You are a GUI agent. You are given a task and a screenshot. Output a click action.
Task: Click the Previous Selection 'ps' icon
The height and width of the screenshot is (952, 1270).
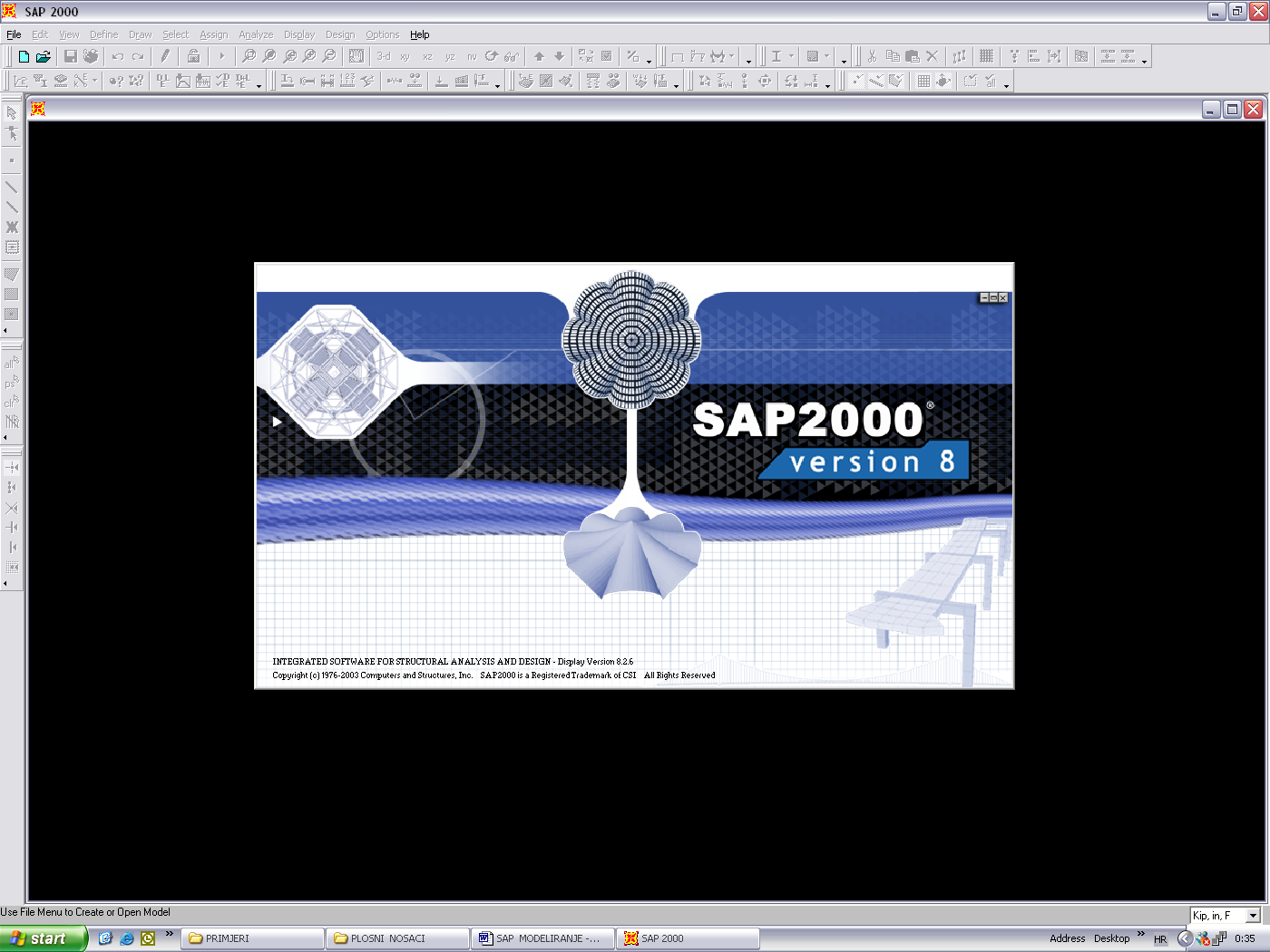[12, 383]
